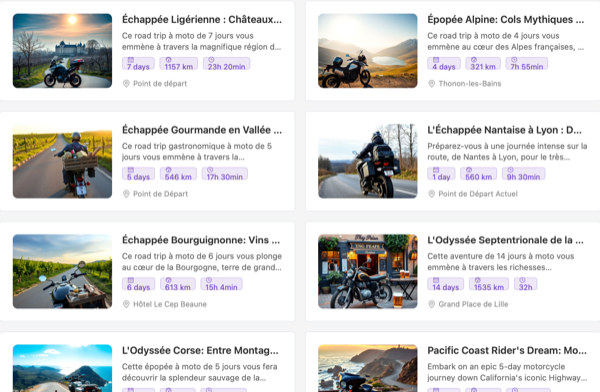The height and width of the screenshot is (392, 600).
Task: Click description 'Ce road trip à moto de 4 jours'
Action: 505,41
